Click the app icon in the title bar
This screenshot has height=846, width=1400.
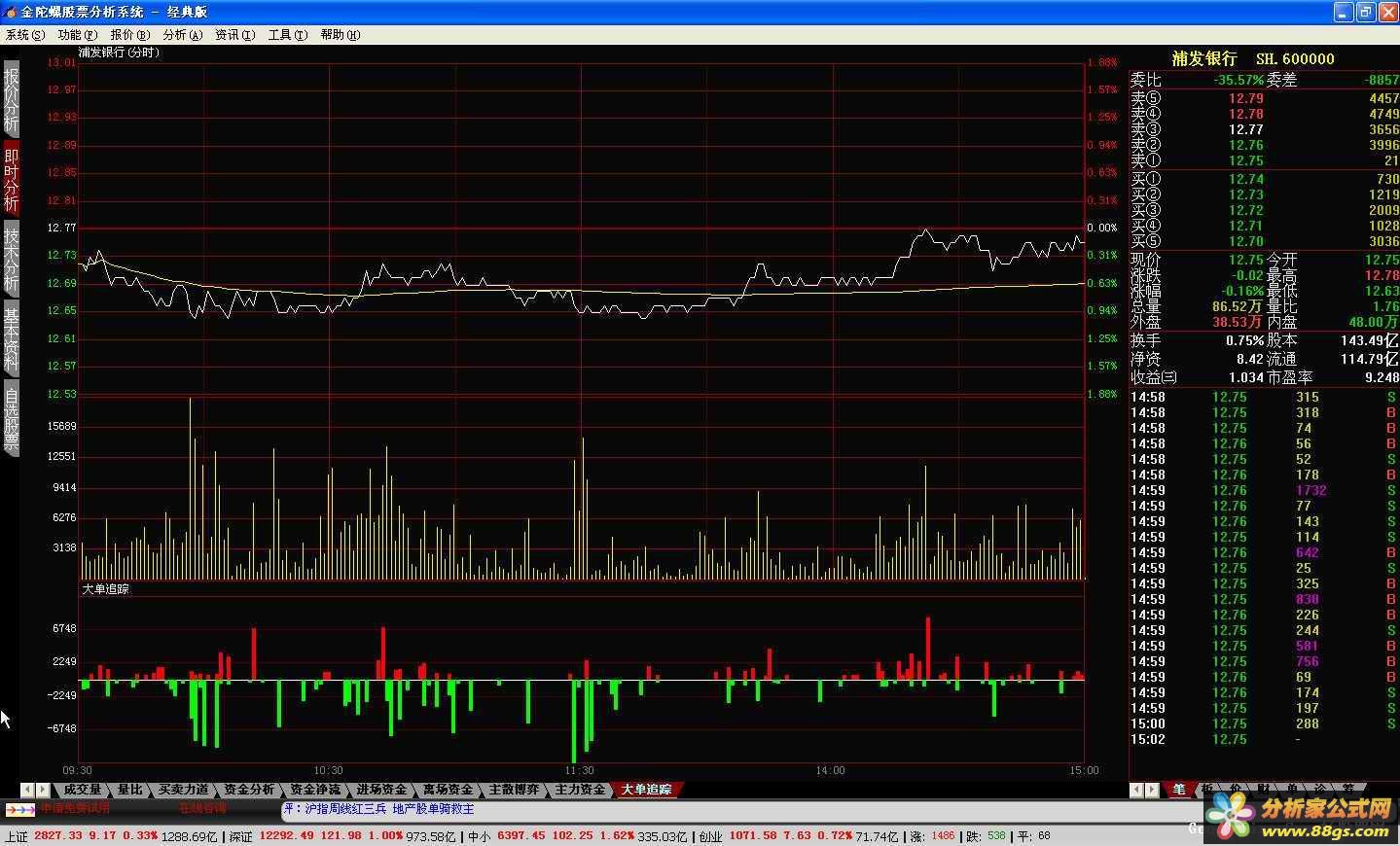pyautogui.click(x=10, y=12)
